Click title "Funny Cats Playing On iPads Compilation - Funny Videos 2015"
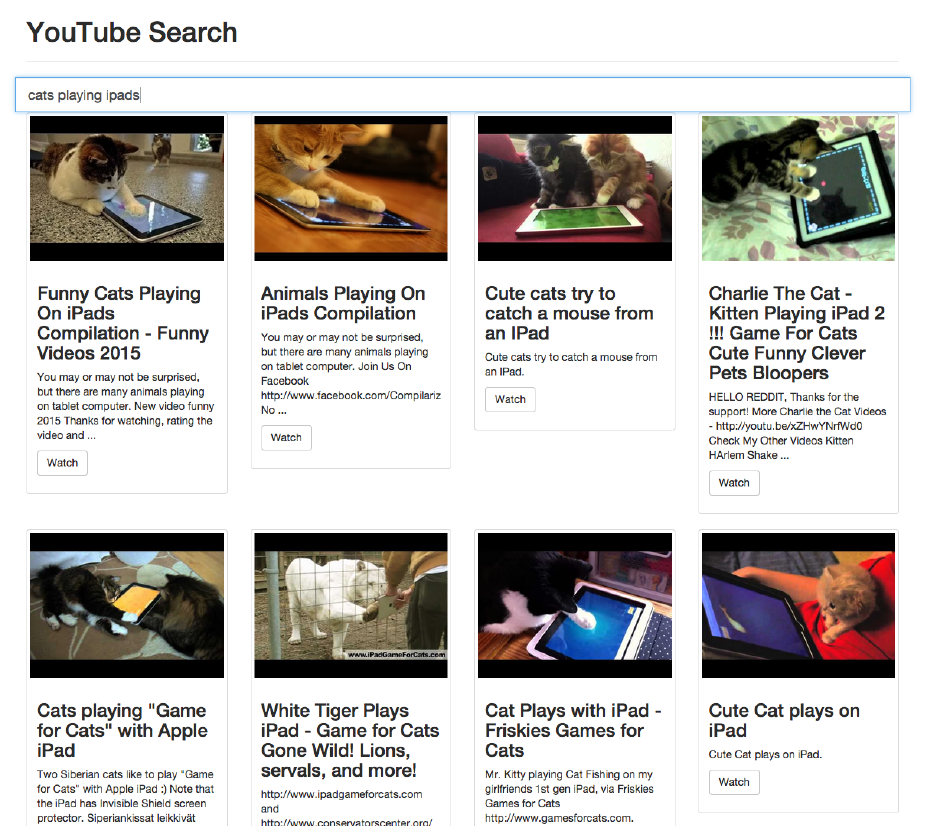The image size is (937, 826). coord(123,323)
